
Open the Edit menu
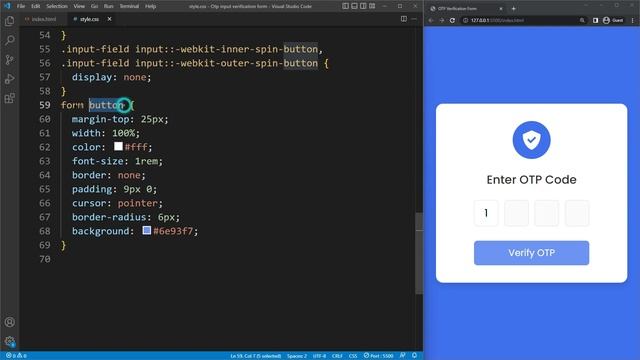[x=36, y=6]
